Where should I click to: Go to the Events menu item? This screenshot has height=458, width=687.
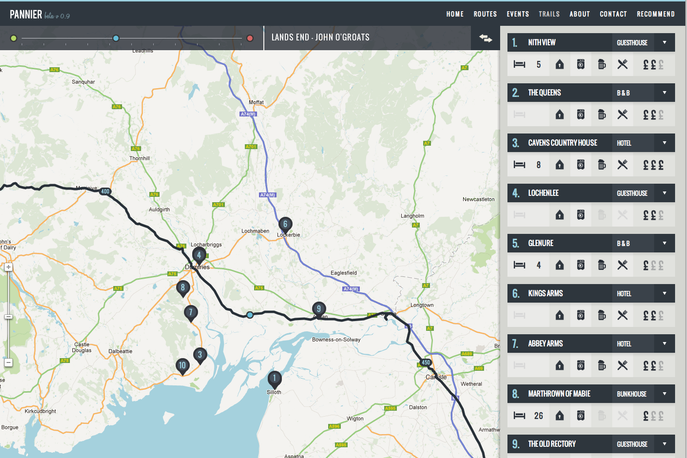coord(517,14)
